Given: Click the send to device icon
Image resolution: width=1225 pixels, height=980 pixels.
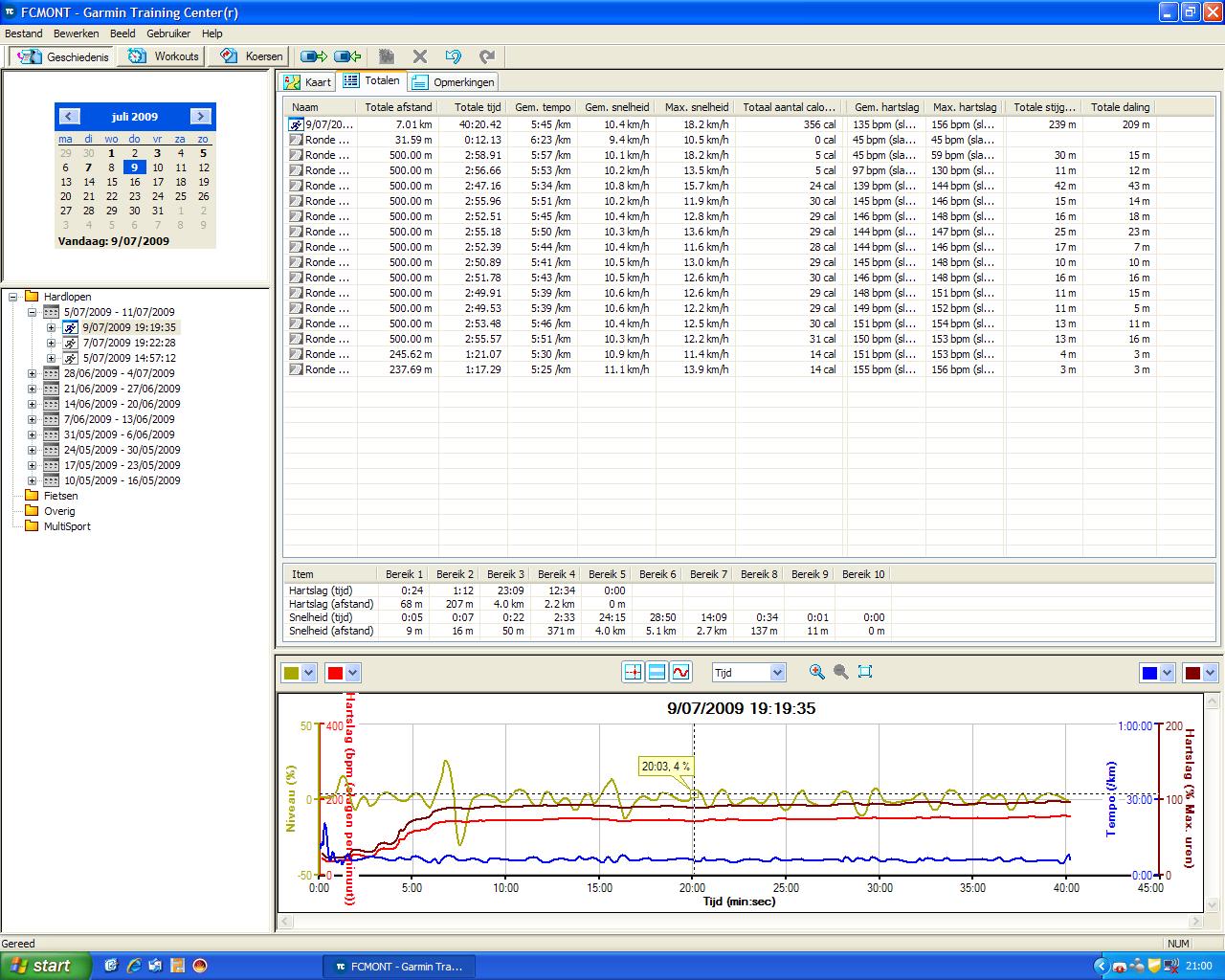Looking at the screenshot, I should pyautogui.click(x=313, y=56).
